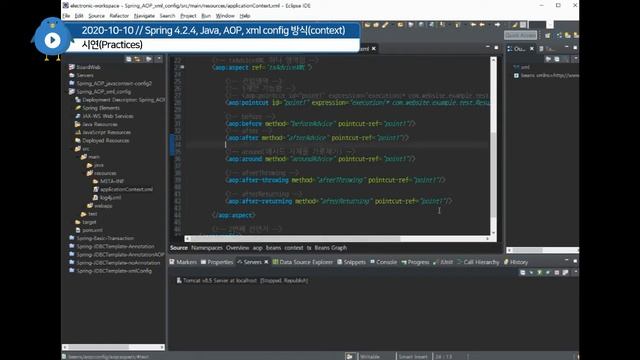Switch to the Beans Graph editor tab
The image size is (640, 360).
(x=330, y=248)
